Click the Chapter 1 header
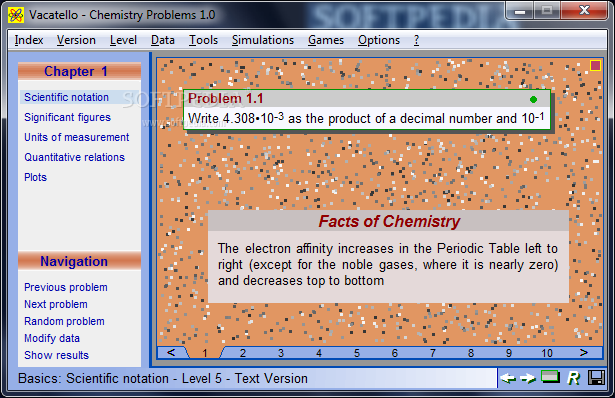 [79, 71]
